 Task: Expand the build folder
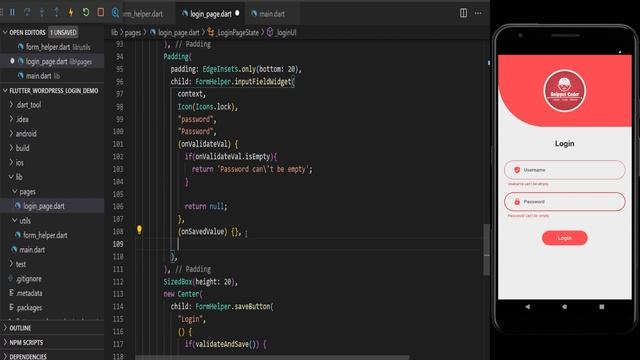[20, 148]
